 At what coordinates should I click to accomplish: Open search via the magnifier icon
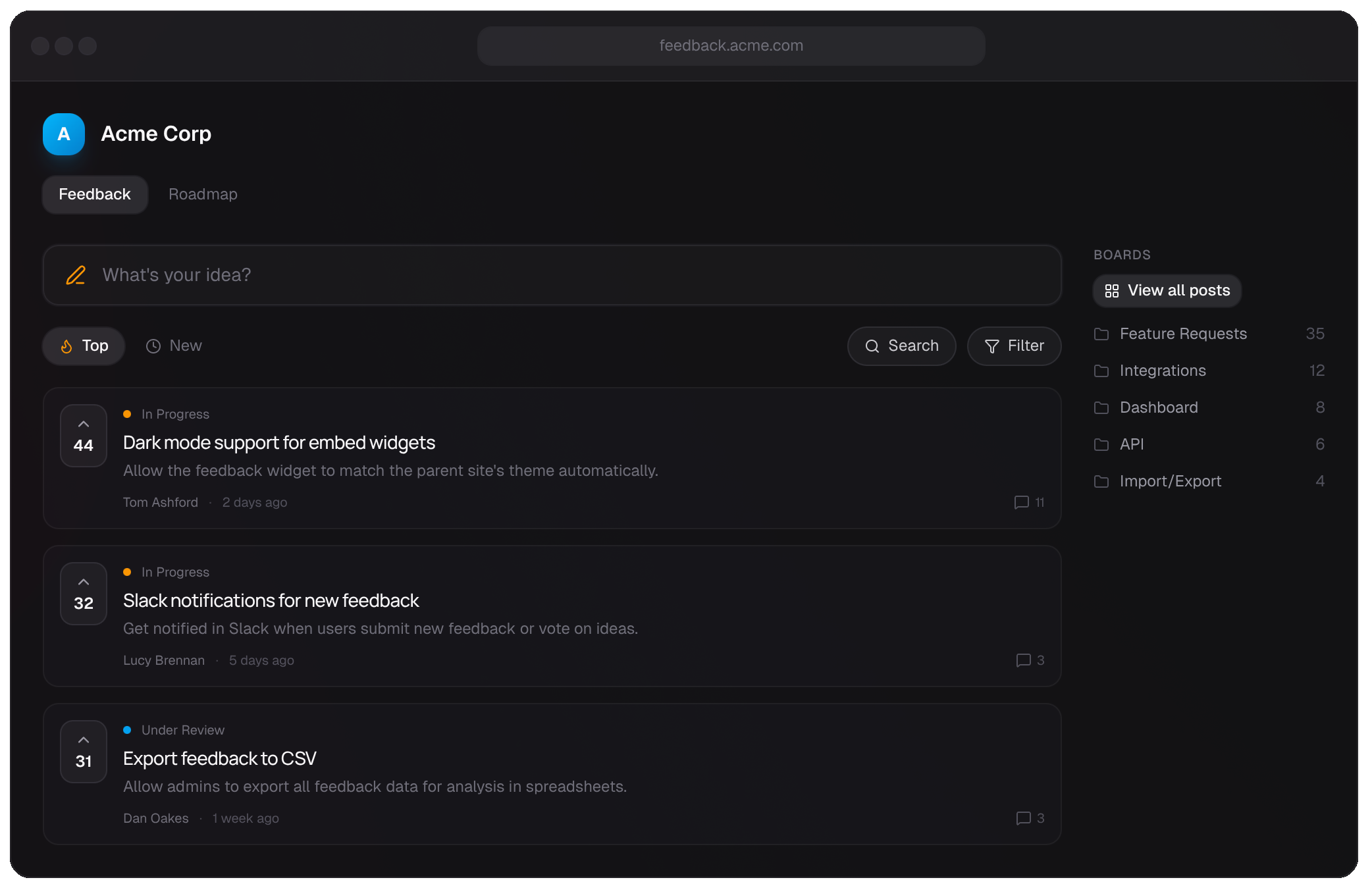[x=873, y=346]
